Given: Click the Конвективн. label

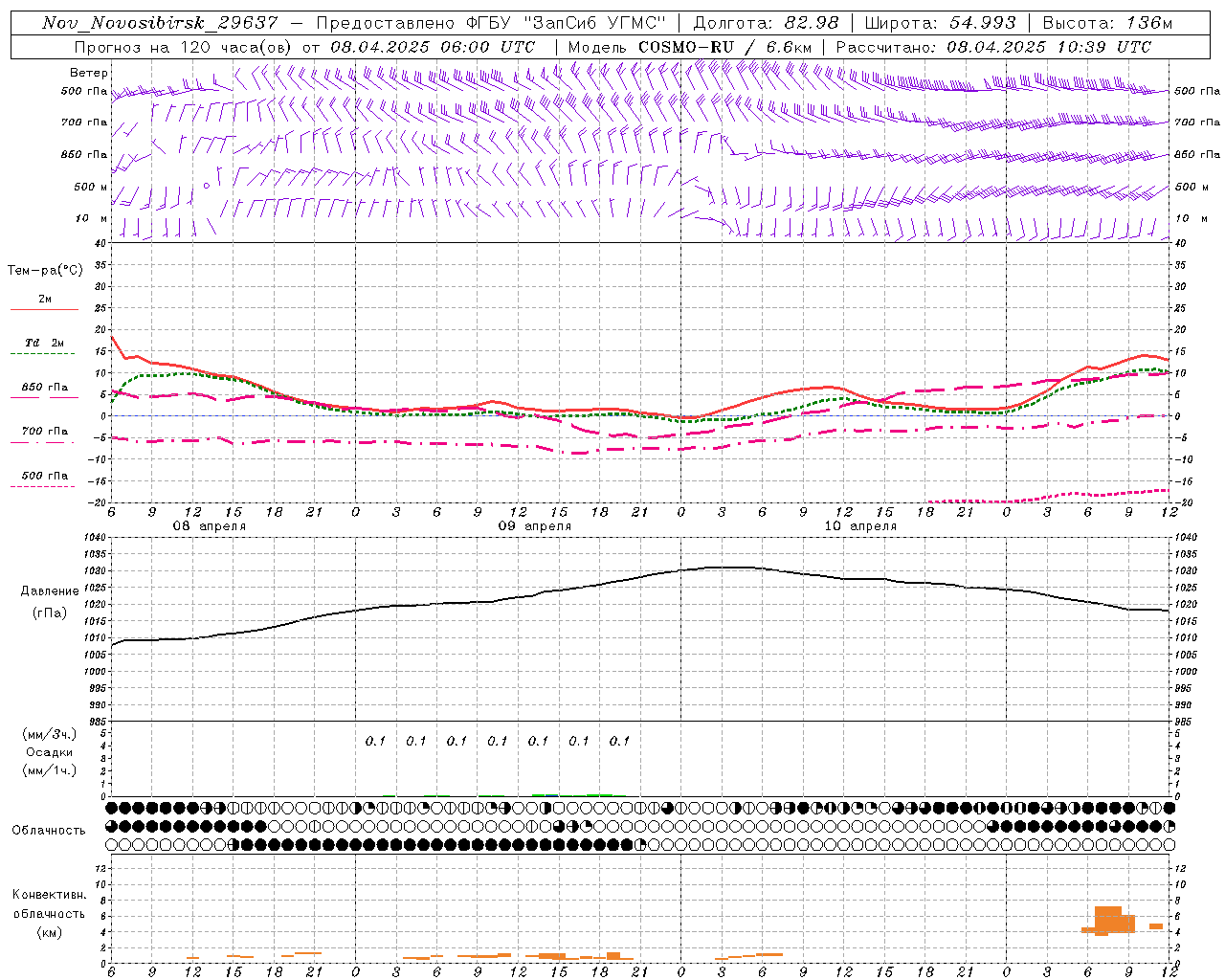Looking at the screenshot, I should tap(49, 895).
